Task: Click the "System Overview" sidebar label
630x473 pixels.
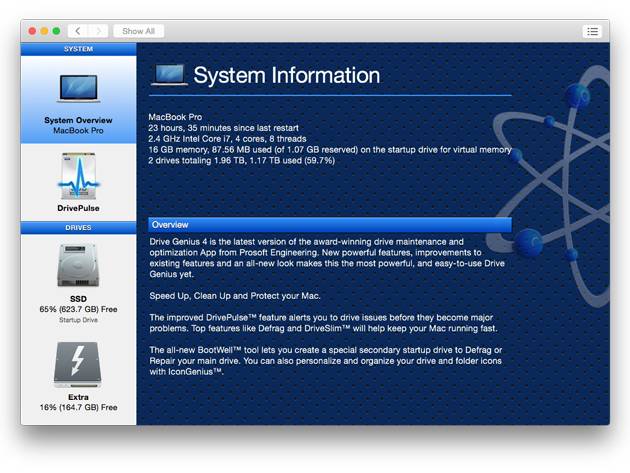Action: (x=78, y=120)
